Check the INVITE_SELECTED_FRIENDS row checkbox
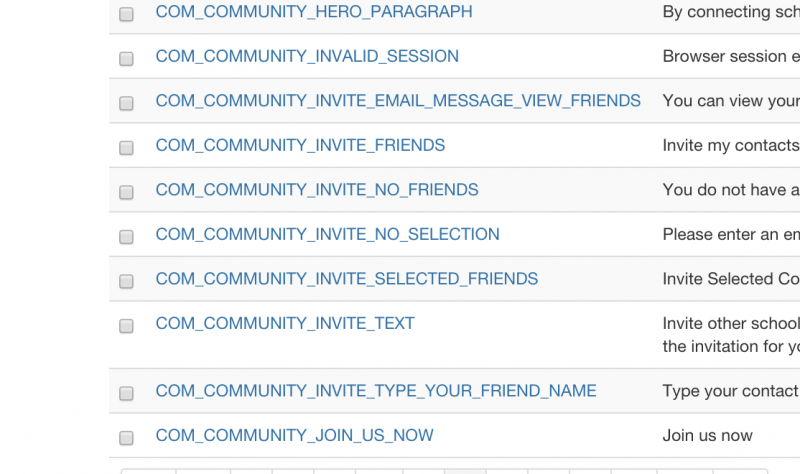Screen dimensions: 800x474 (x=126, y=281)
